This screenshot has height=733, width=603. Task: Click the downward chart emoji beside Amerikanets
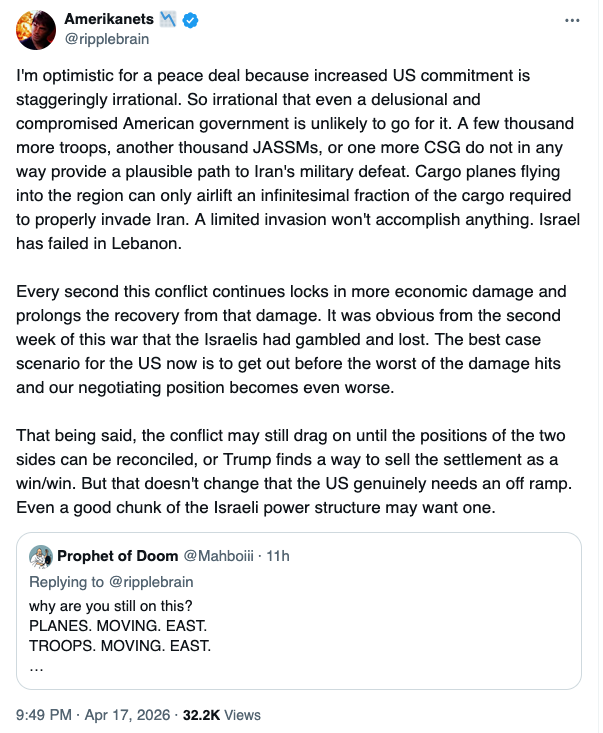pyautogui.click(x=167, y=19)
